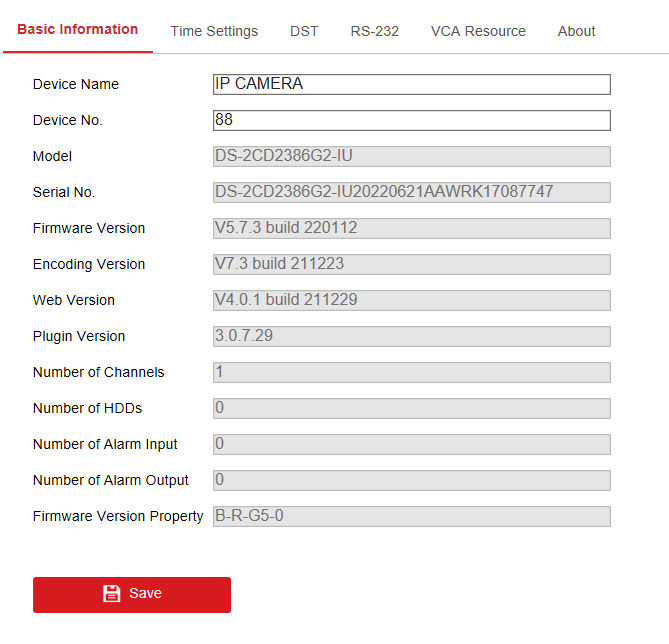
Task: Show the About tab
Action: pyautogui.click(x=576, y=31)
